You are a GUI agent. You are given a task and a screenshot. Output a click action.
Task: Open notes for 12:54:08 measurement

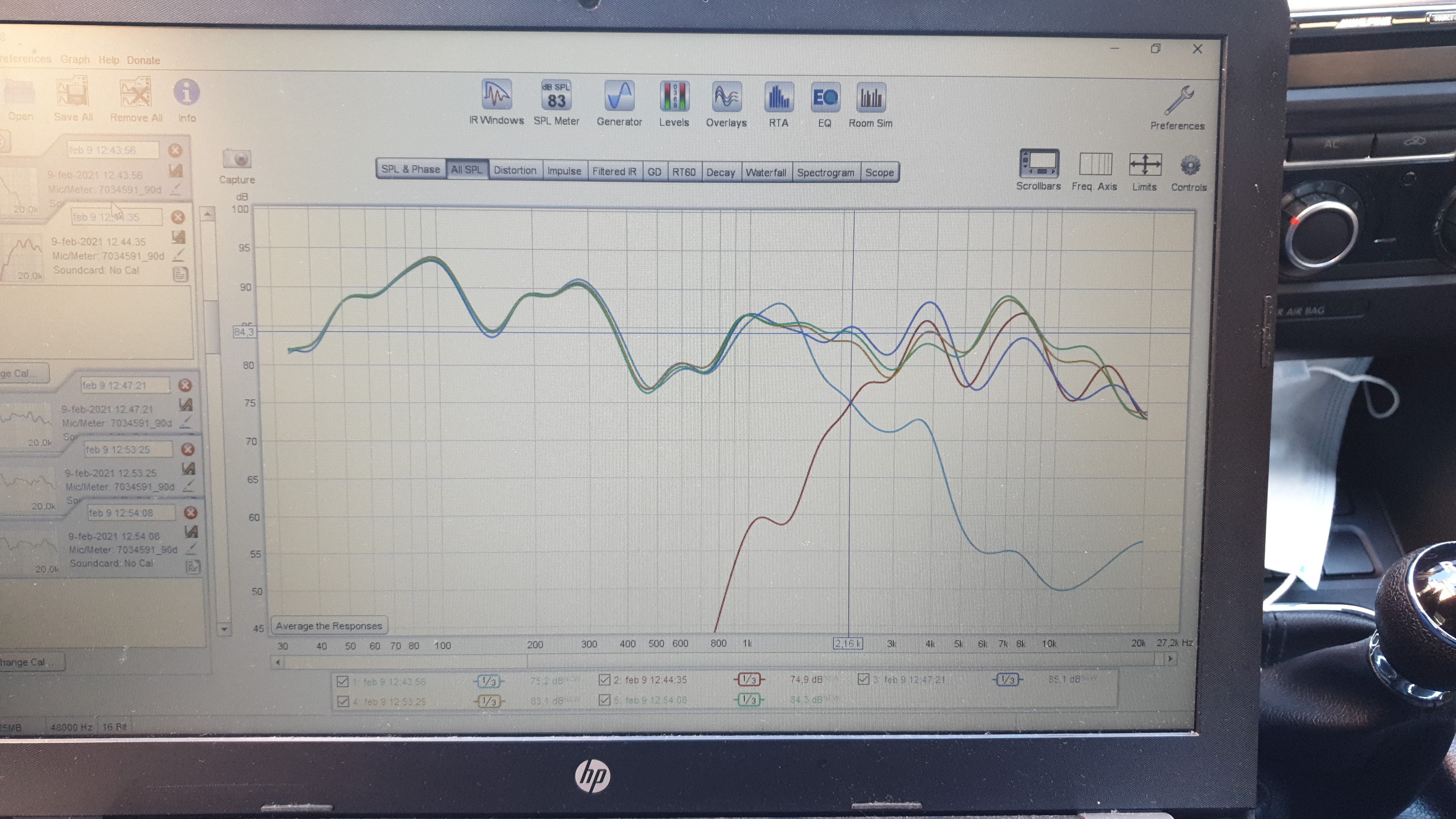193,567
